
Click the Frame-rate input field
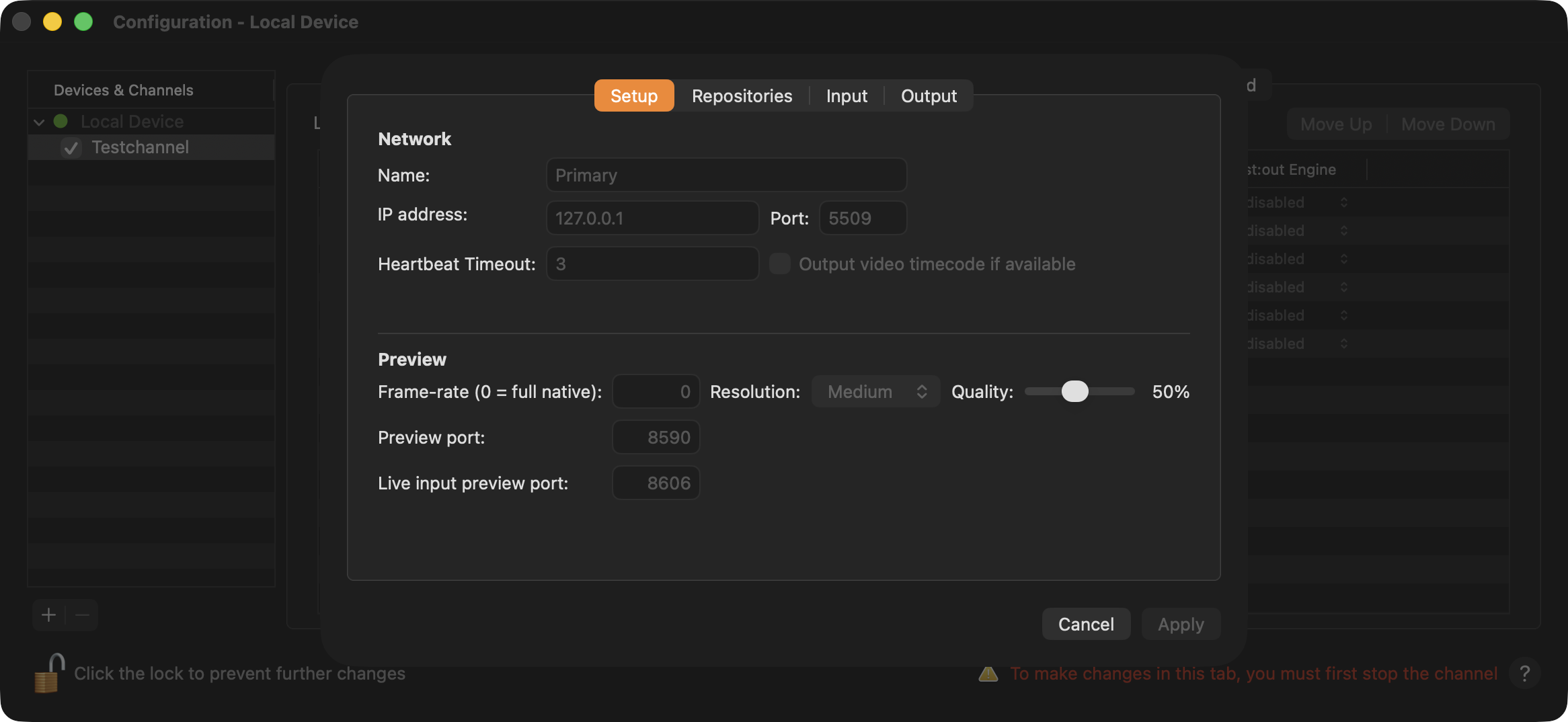[656, 391]
